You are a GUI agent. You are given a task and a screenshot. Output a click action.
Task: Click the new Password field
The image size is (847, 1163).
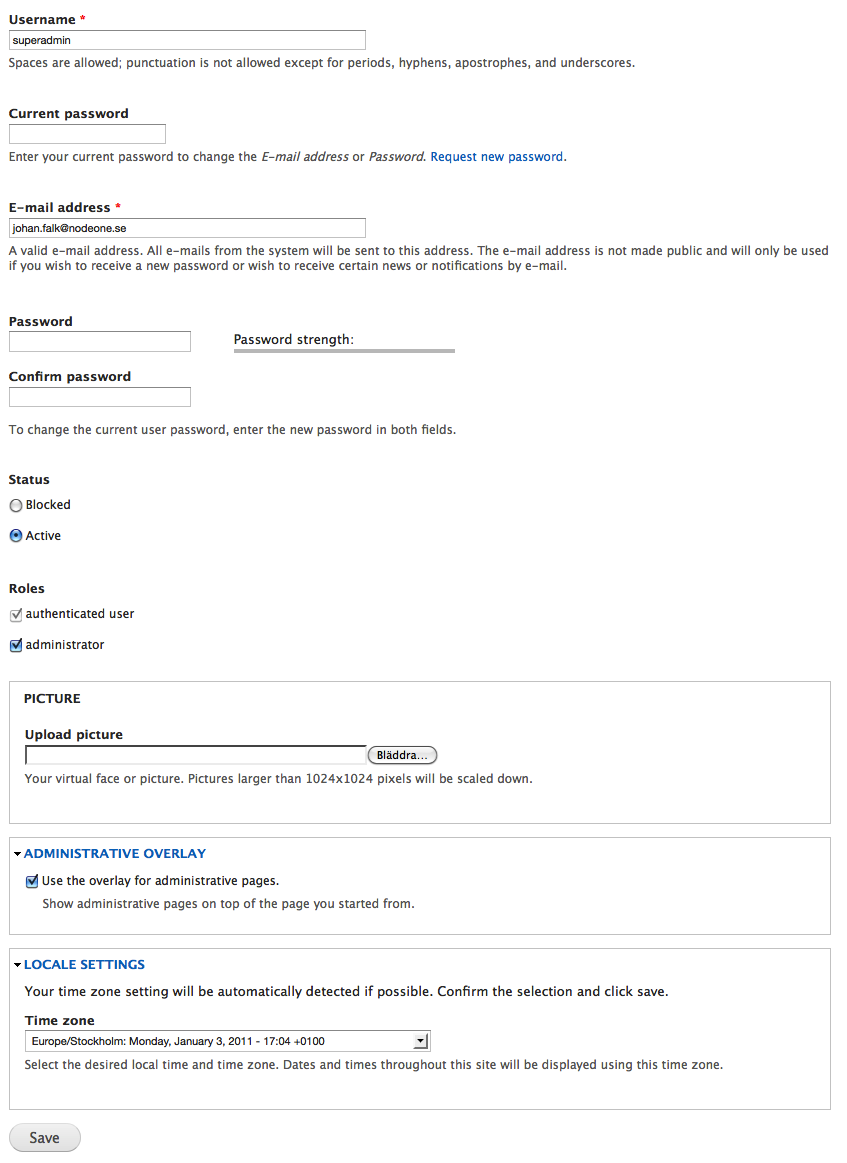coord(99,342)
